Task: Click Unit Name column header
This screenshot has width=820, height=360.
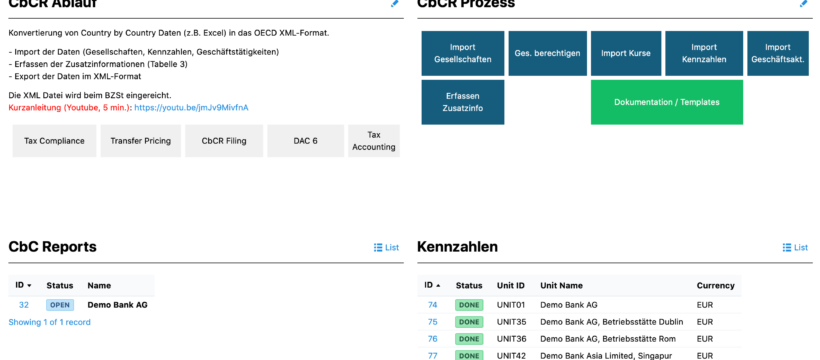Action: click(561, 286)
